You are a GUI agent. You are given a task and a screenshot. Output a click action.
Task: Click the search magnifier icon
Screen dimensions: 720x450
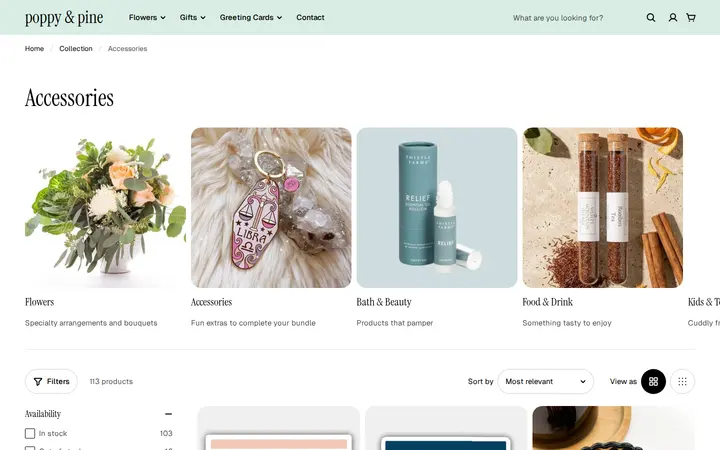651,17
